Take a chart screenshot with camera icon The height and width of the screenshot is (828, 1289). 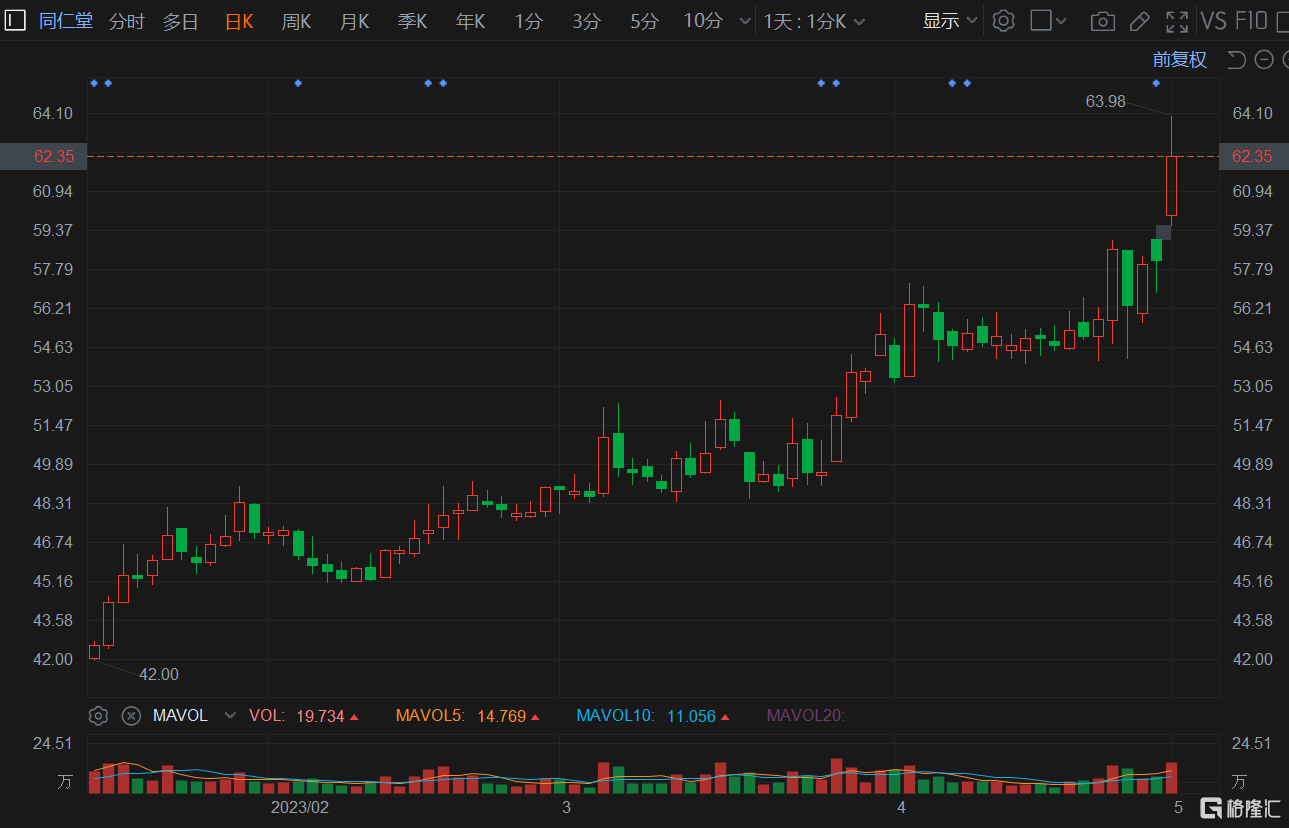click(1102, 21)
